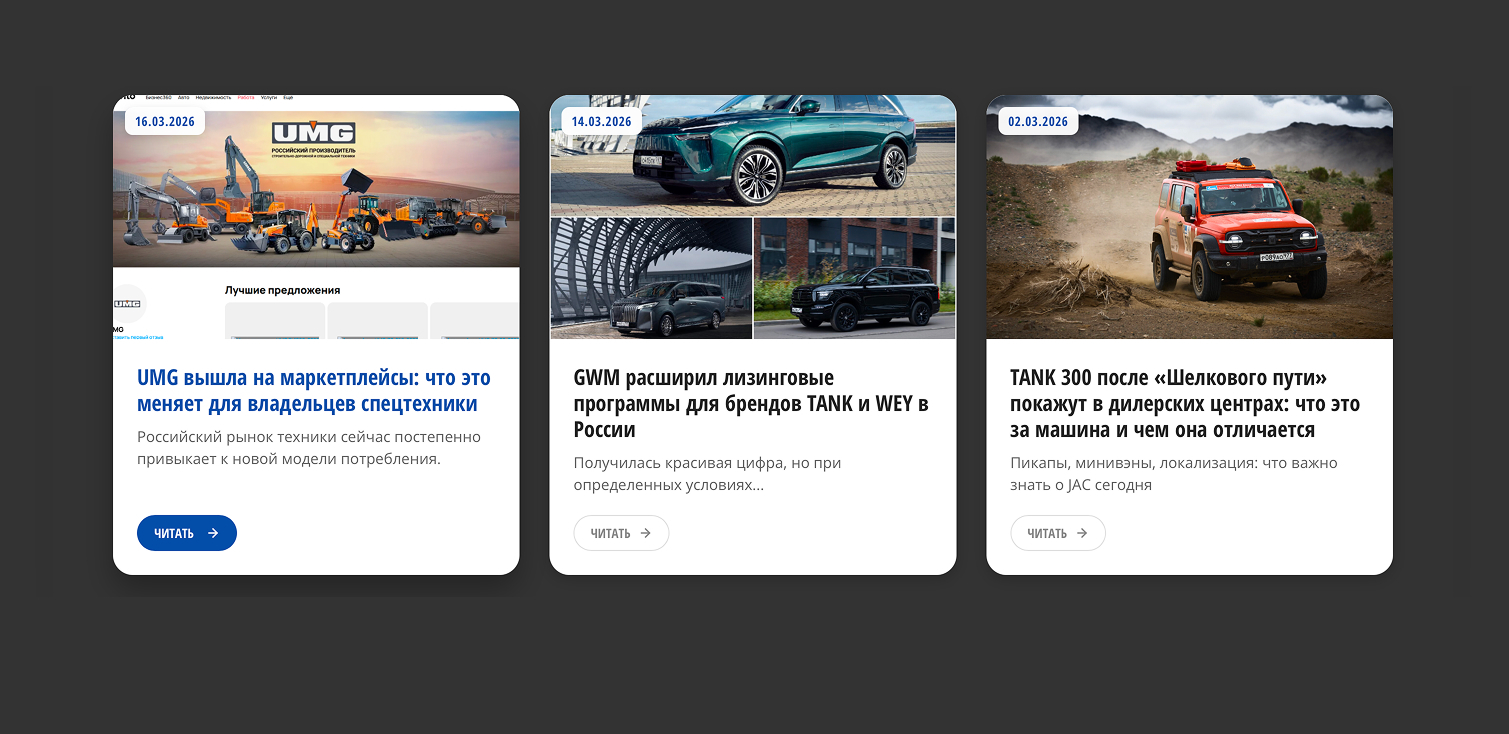The height and width of the screenshot is (734, 1509).
Task: Open the GWM green SUV collage thumbnail
Action: coord(753,217)
